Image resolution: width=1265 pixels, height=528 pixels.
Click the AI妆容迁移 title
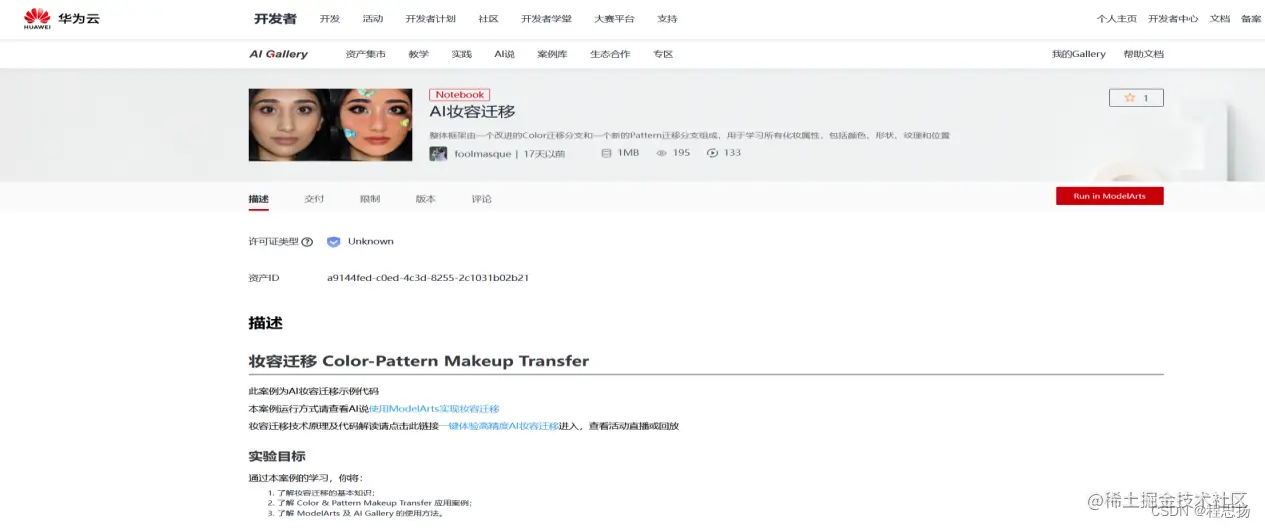tap(473, 112)
